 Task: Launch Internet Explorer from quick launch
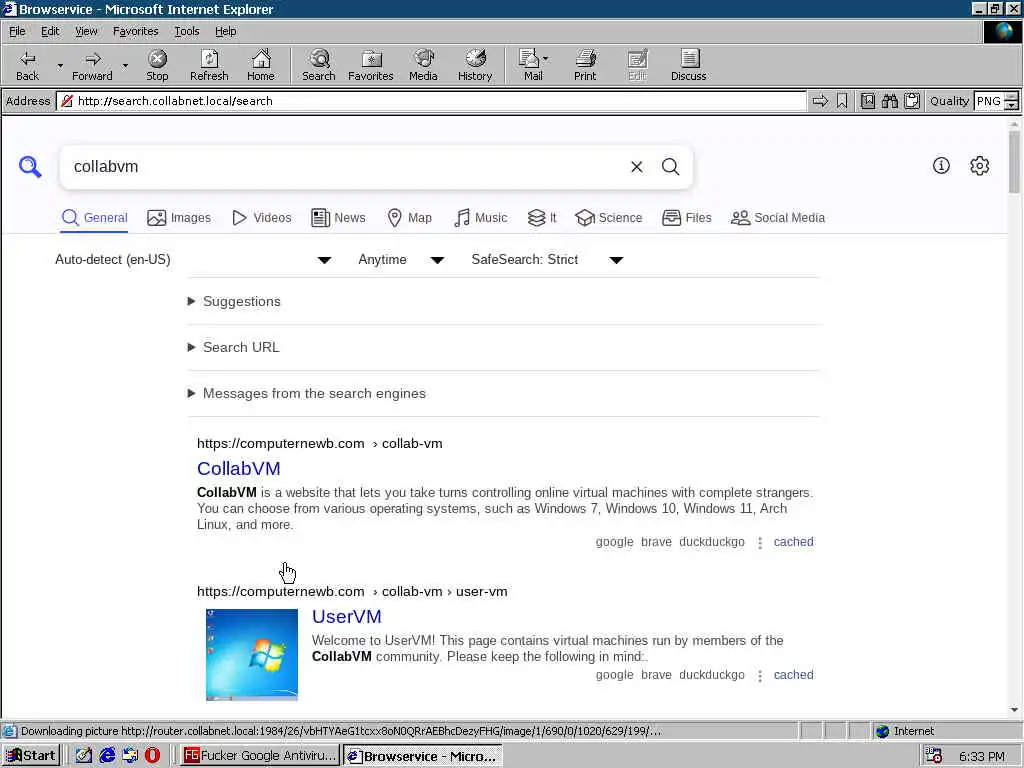(107, 756)
